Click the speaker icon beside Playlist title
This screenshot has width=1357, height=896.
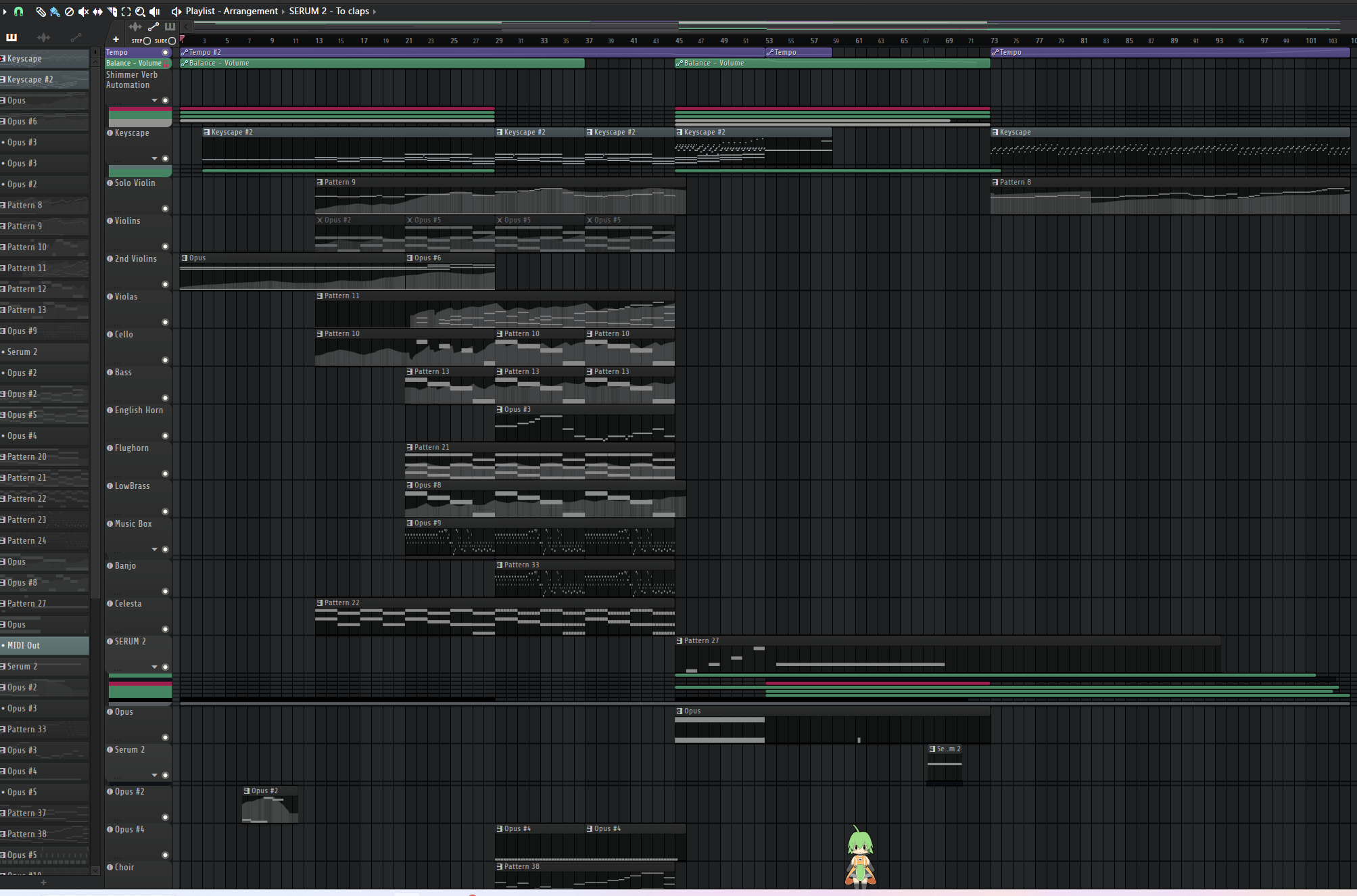pos(176,11)
